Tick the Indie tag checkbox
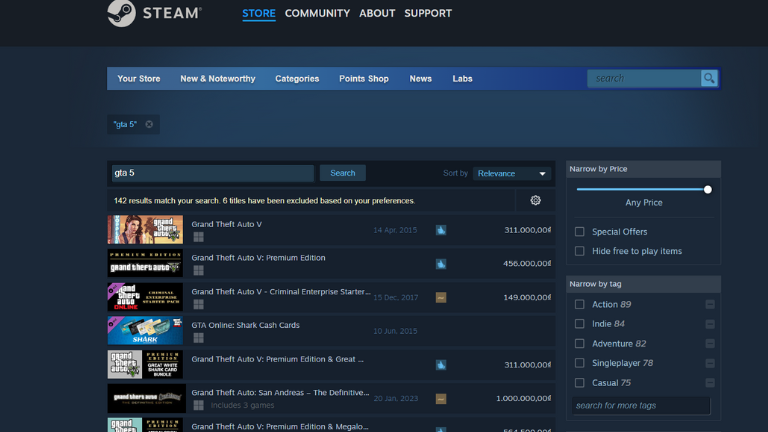The width and height of the screenshot is (768, 432). 579,324
